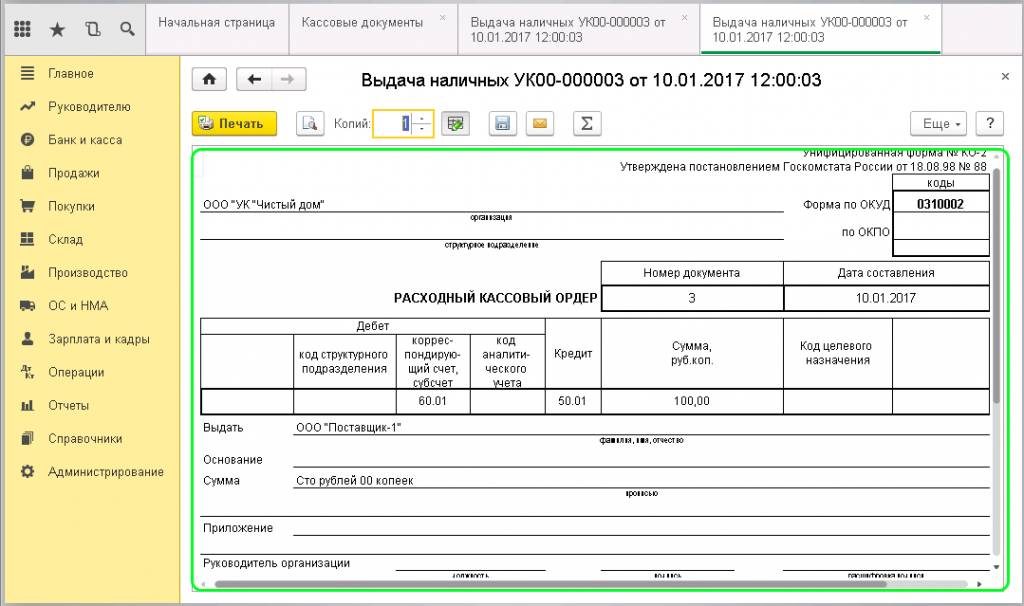
Task: Close the active Выдача наличных tab
Action: point(927,18)
